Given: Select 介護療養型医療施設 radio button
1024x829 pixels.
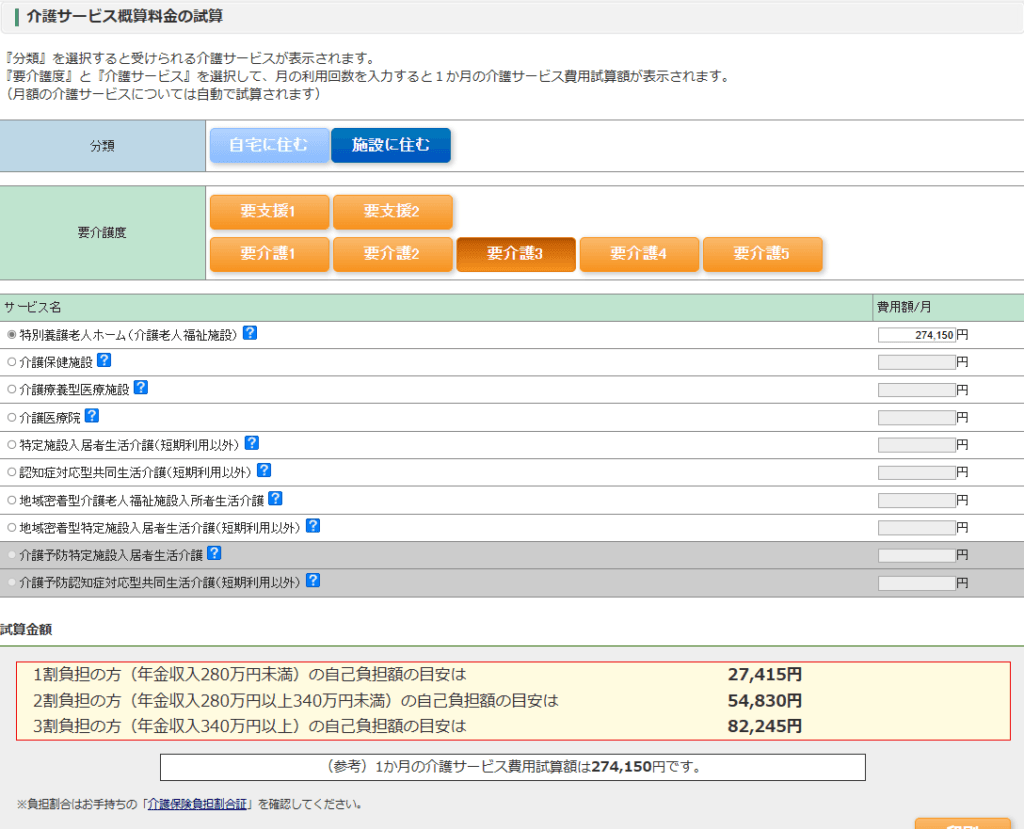Looking at the screenshot, I should [12, 389].
